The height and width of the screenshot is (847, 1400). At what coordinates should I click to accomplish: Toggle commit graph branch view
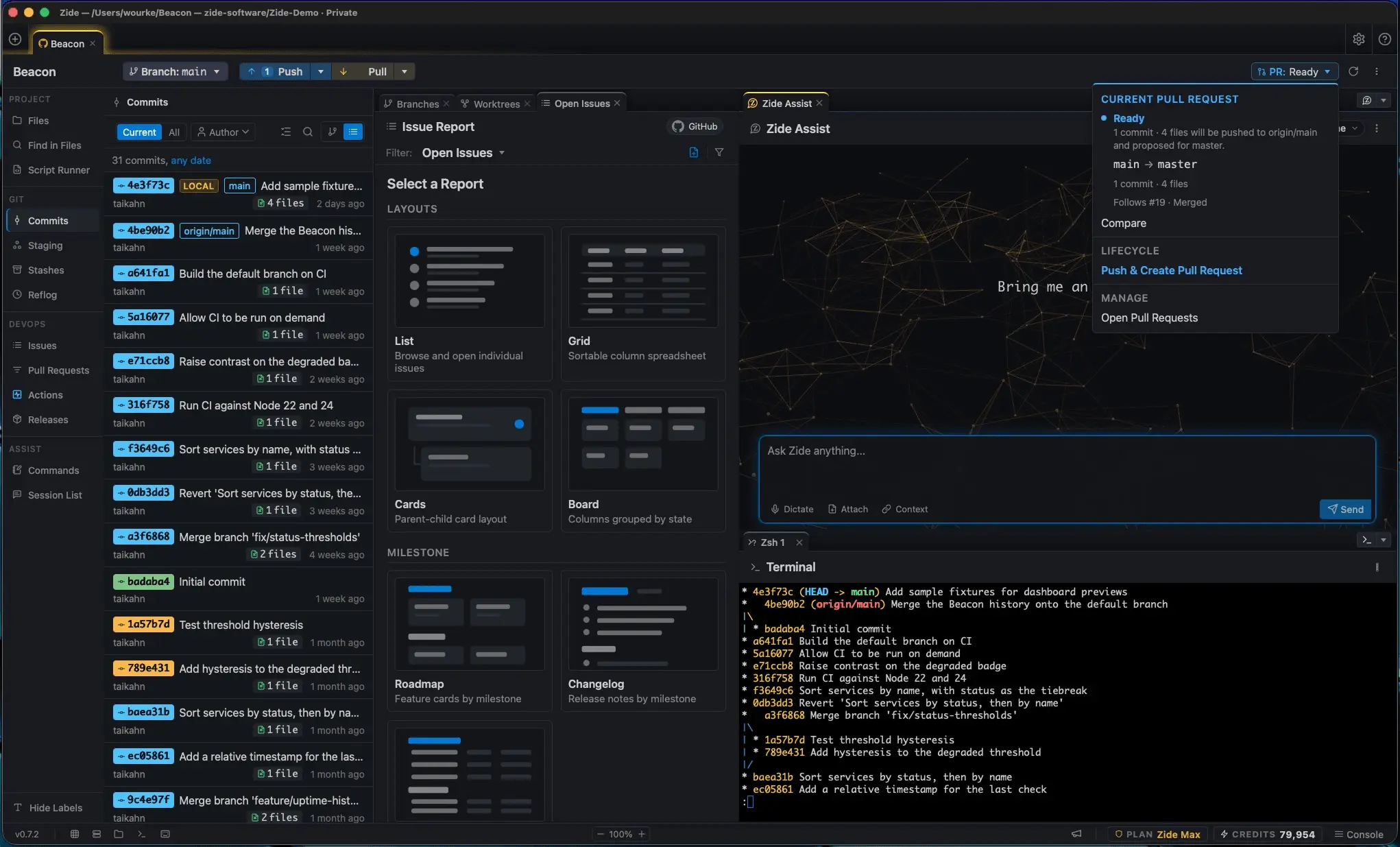(x=333, y=132)
